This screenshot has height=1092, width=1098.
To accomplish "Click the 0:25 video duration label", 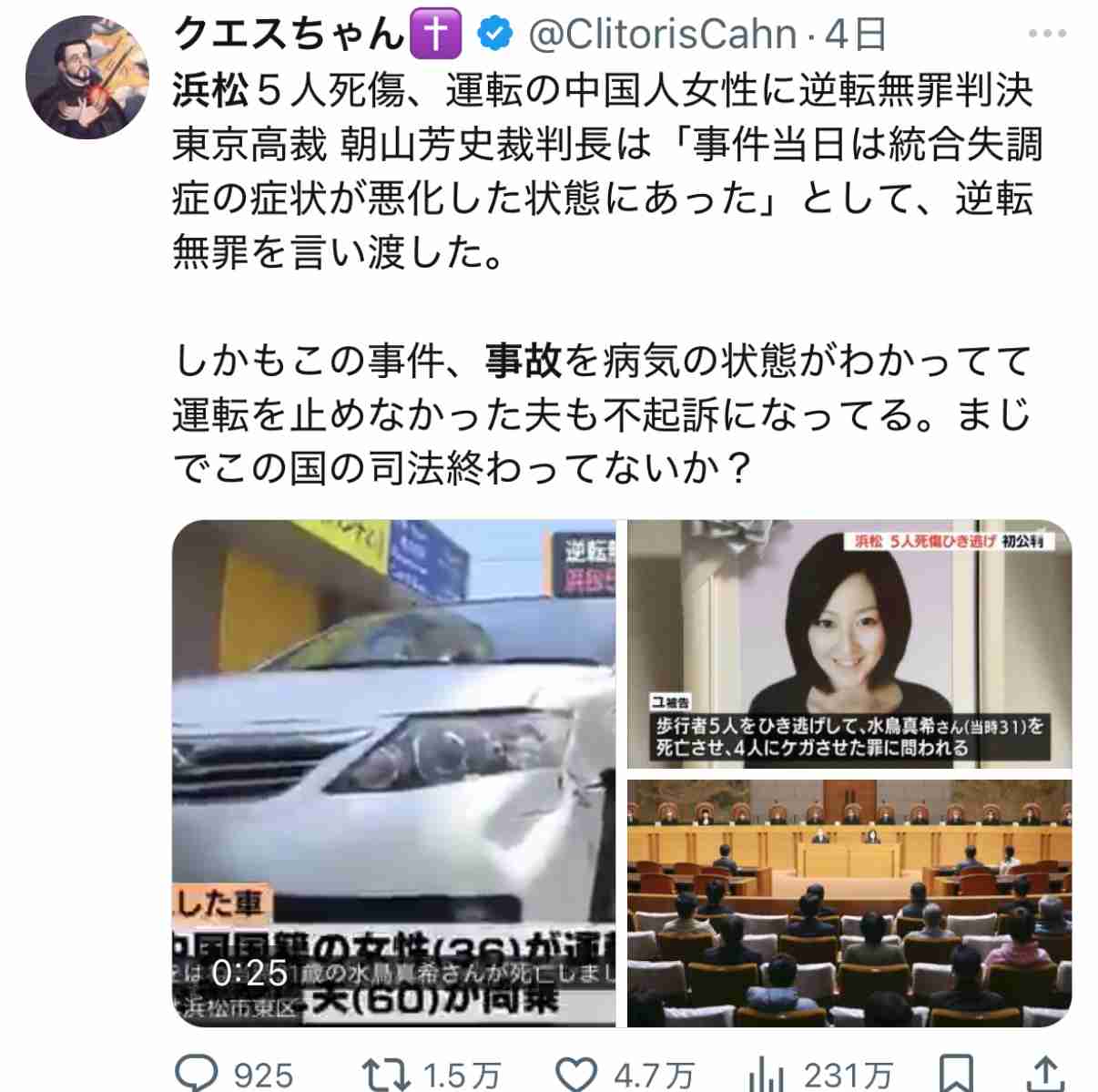I will click(x=249, y=974).
